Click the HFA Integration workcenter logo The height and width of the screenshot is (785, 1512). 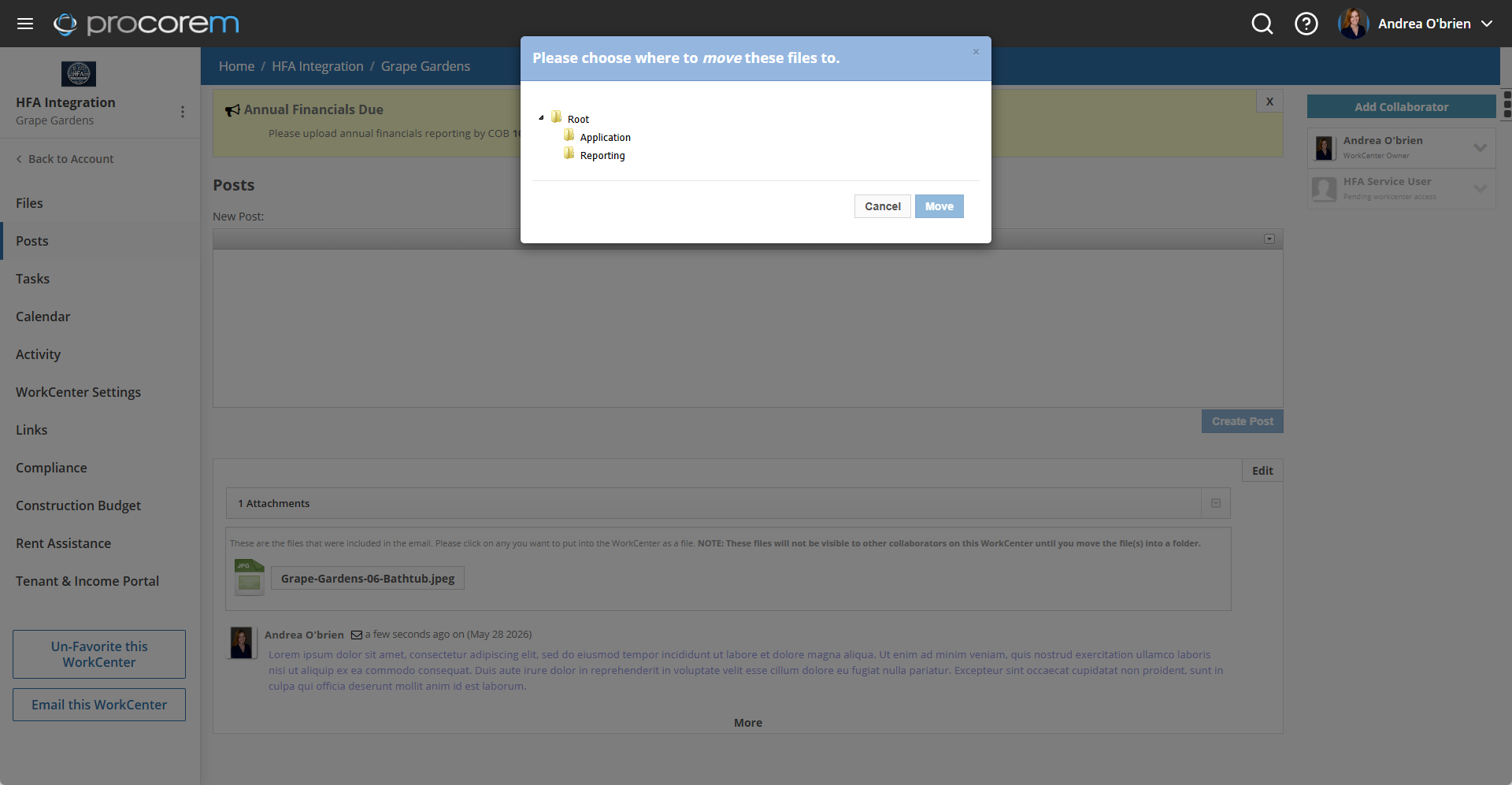pos(79,74)
